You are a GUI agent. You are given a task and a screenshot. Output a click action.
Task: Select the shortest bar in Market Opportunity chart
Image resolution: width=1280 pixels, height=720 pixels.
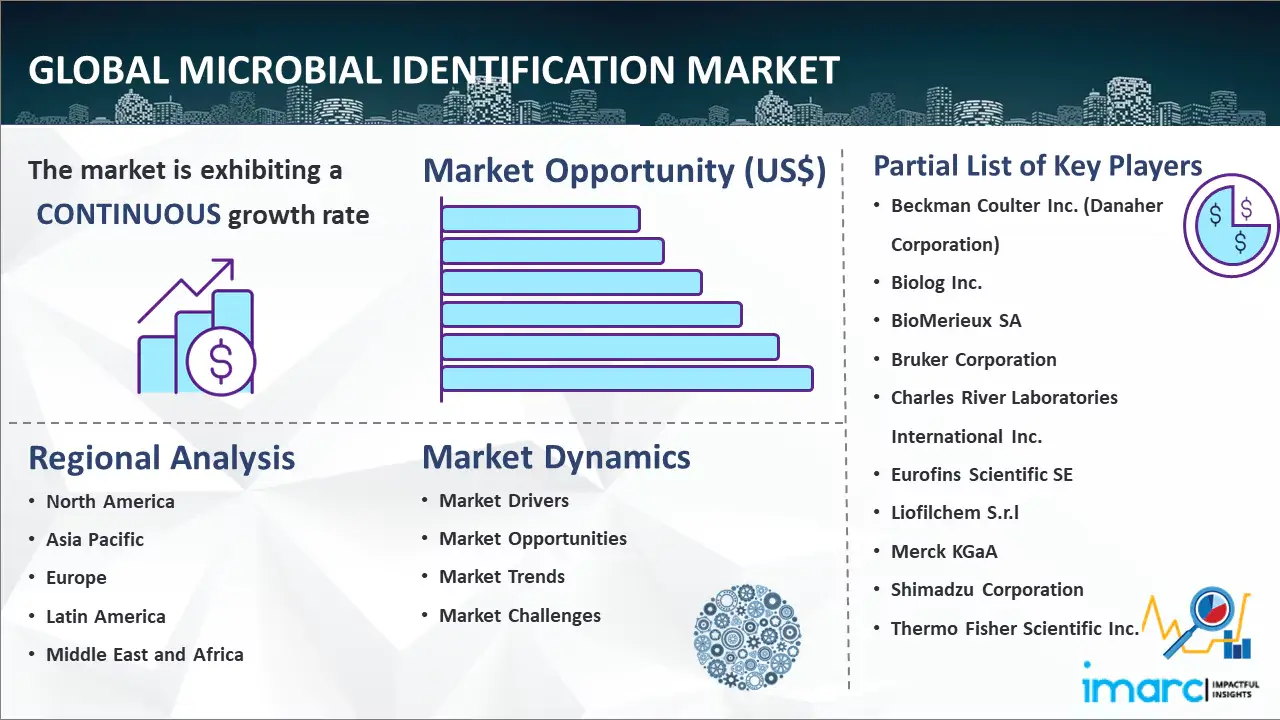(540, 218)
